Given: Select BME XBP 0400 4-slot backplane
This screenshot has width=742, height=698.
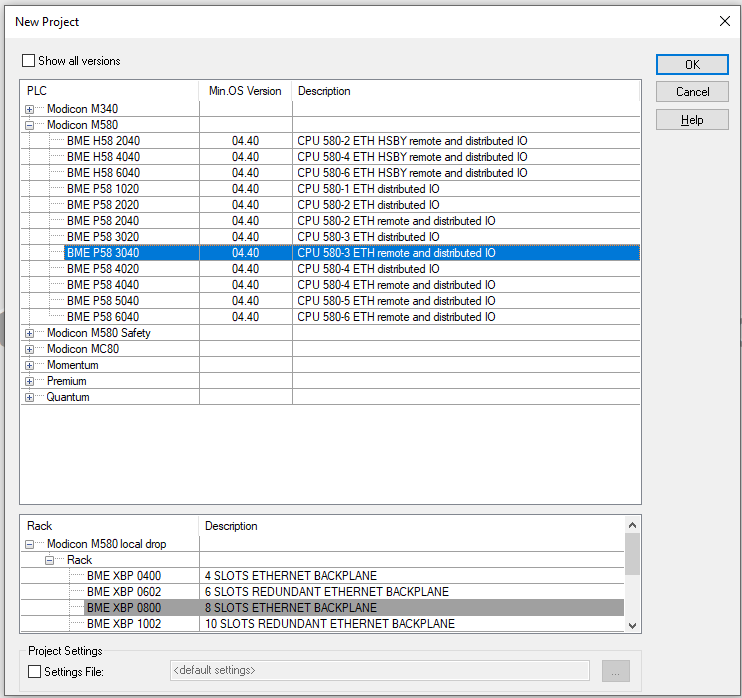Looking at the screenshot, I should click(123, 576).
